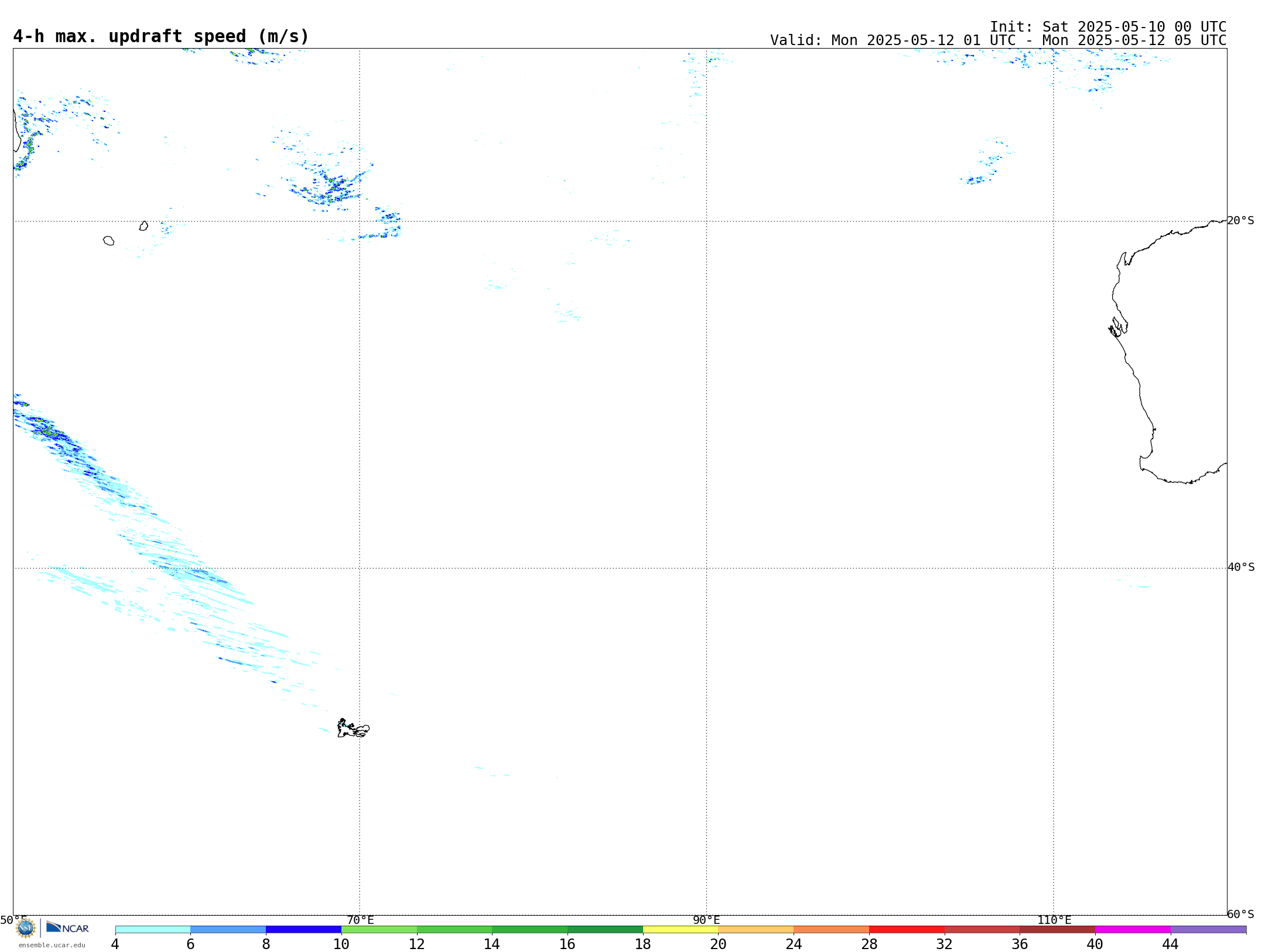1265x952 pixels.
Task: Click the 90°E longitude label
Action: [706, 920]
